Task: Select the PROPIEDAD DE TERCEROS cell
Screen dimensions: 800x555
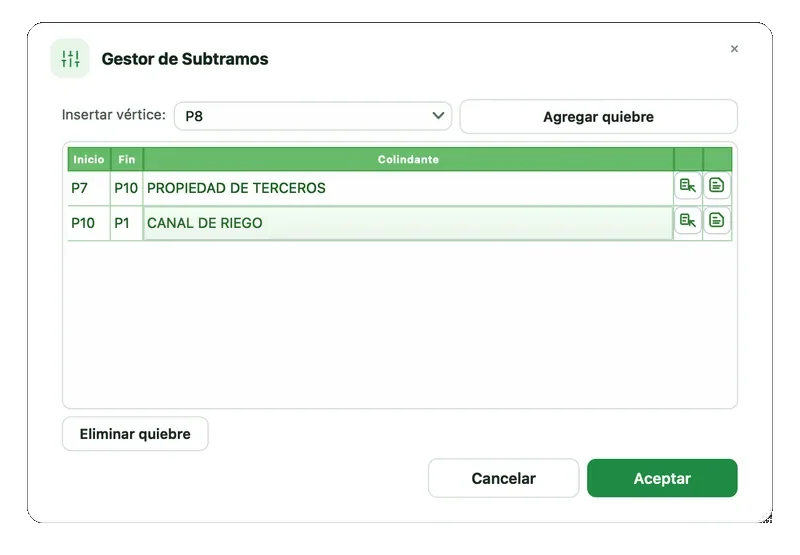Action: coord(408,188)
